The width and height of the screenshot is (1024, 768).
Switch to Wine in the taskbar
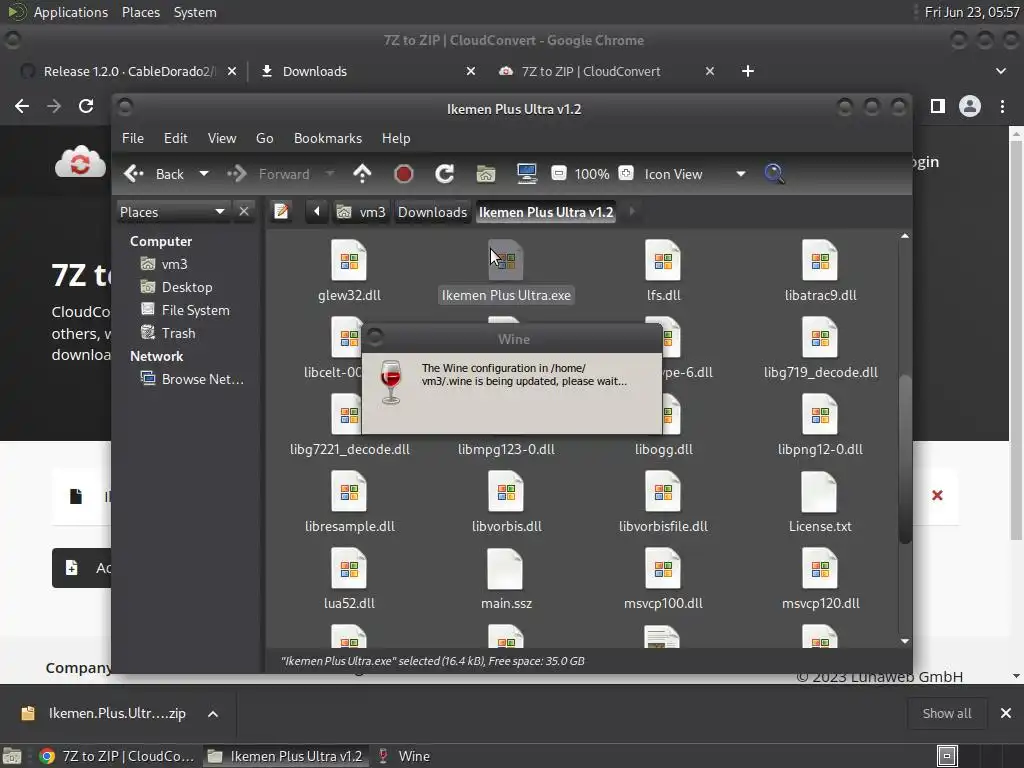point(405,756)
